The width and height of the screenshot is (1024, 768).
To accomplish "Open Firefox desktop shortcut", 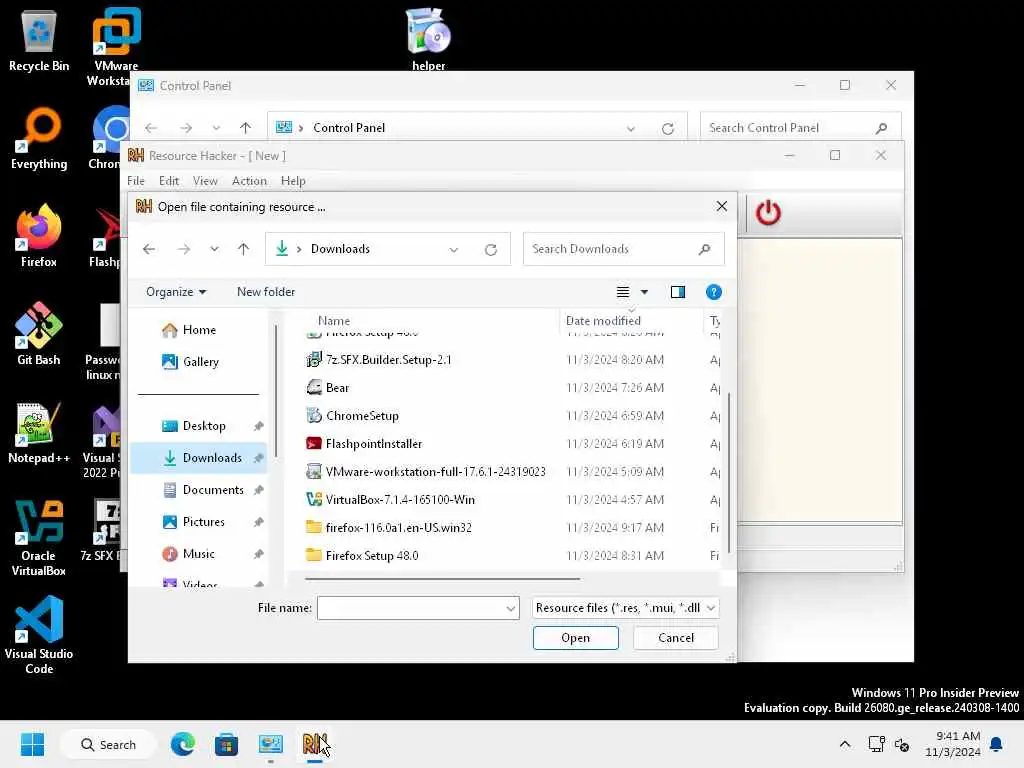I will [x=39, y=236].
